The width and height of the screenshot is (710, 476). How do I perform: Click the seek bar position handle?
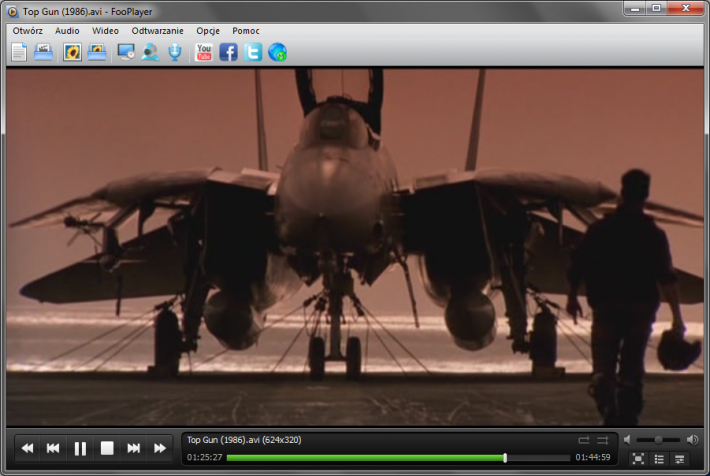point(505,458)
